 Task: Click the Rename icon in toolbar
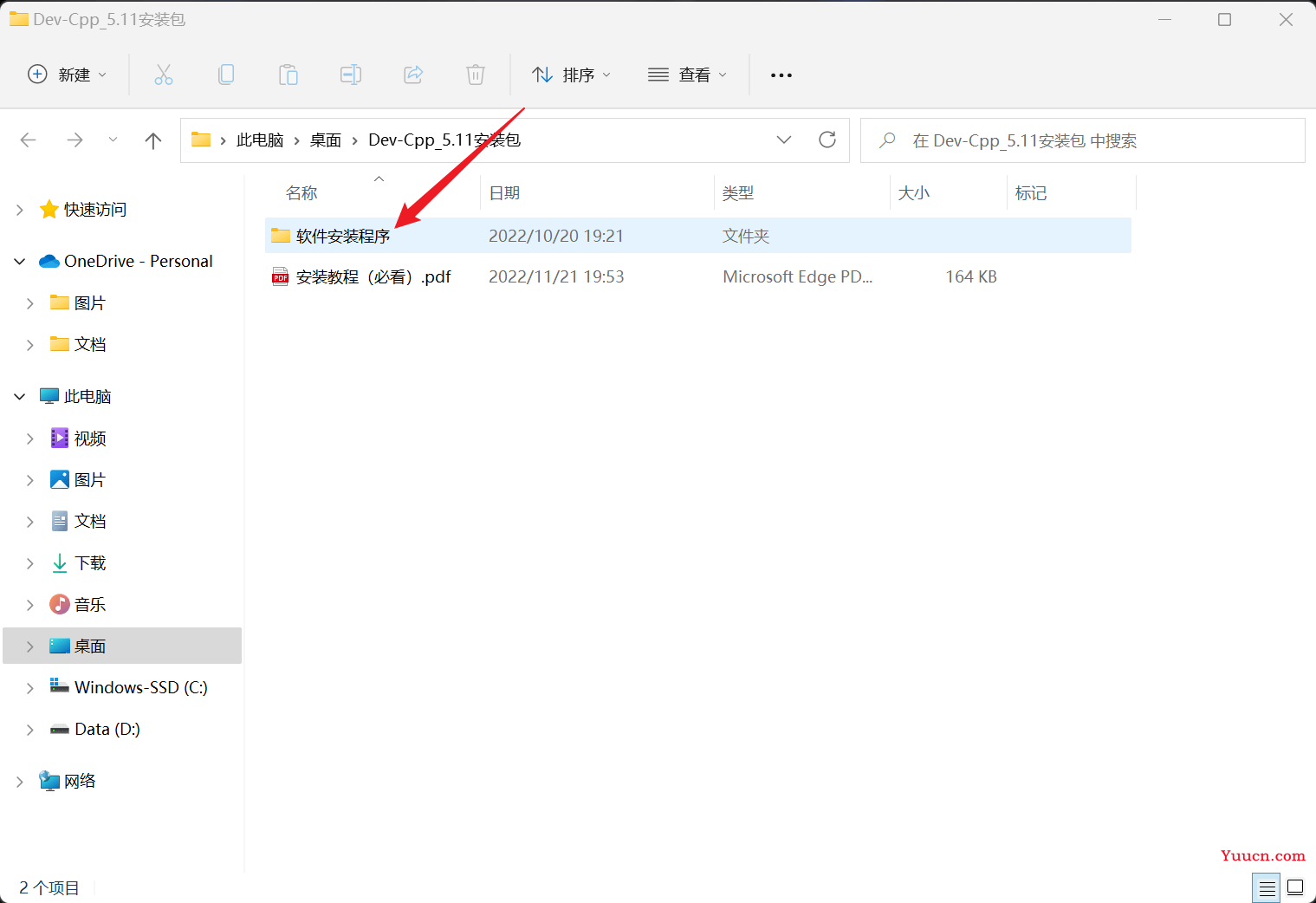pyautogui.click(x=351, y=75)
